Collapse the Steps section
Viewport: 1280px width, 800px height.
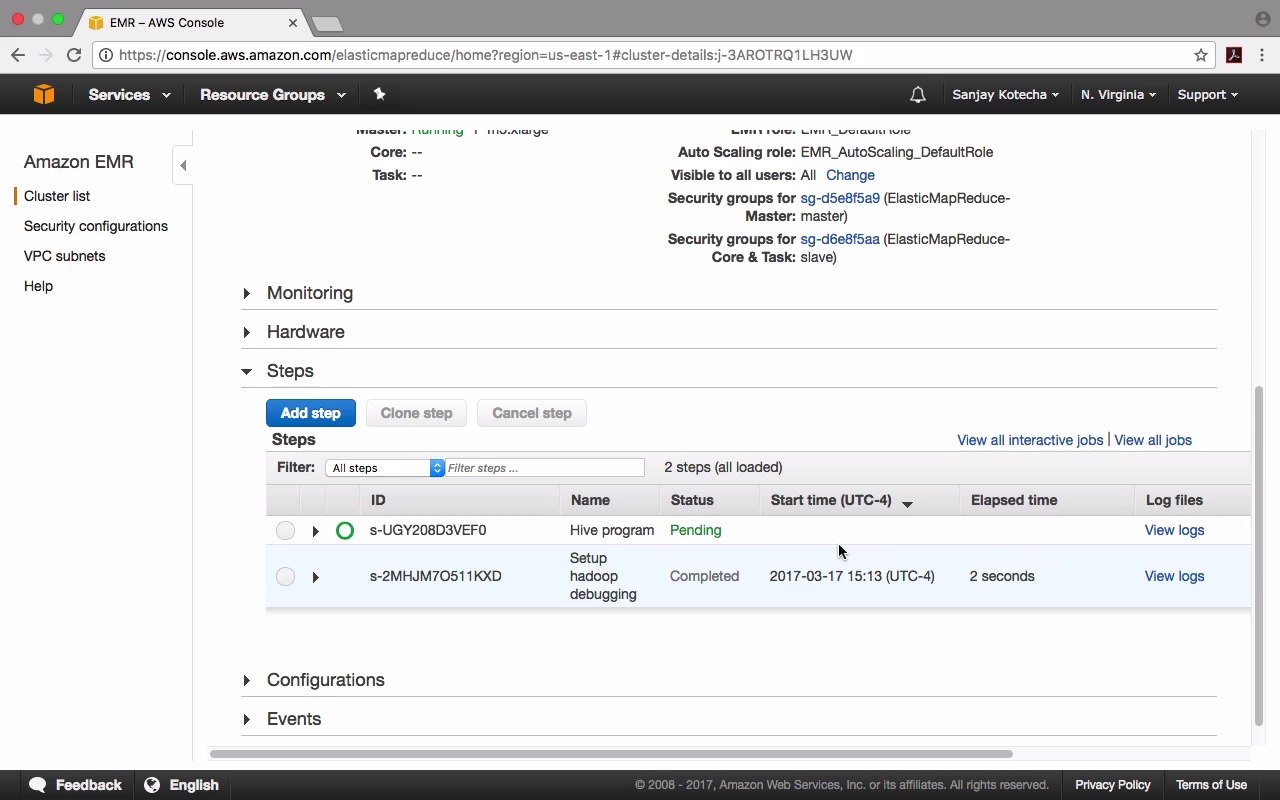click(x=246, y=371)
